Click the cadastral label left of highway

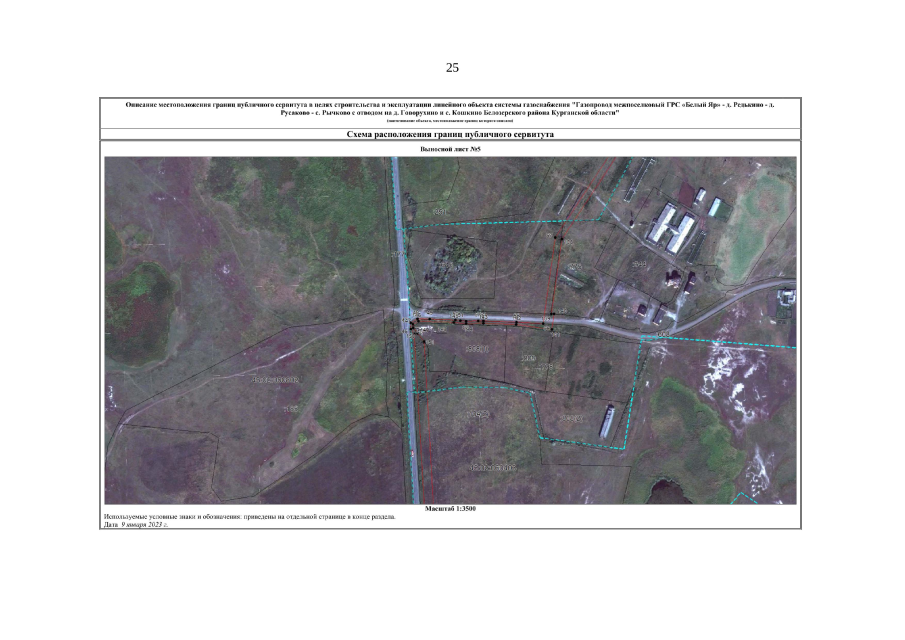tap(276, 380)
